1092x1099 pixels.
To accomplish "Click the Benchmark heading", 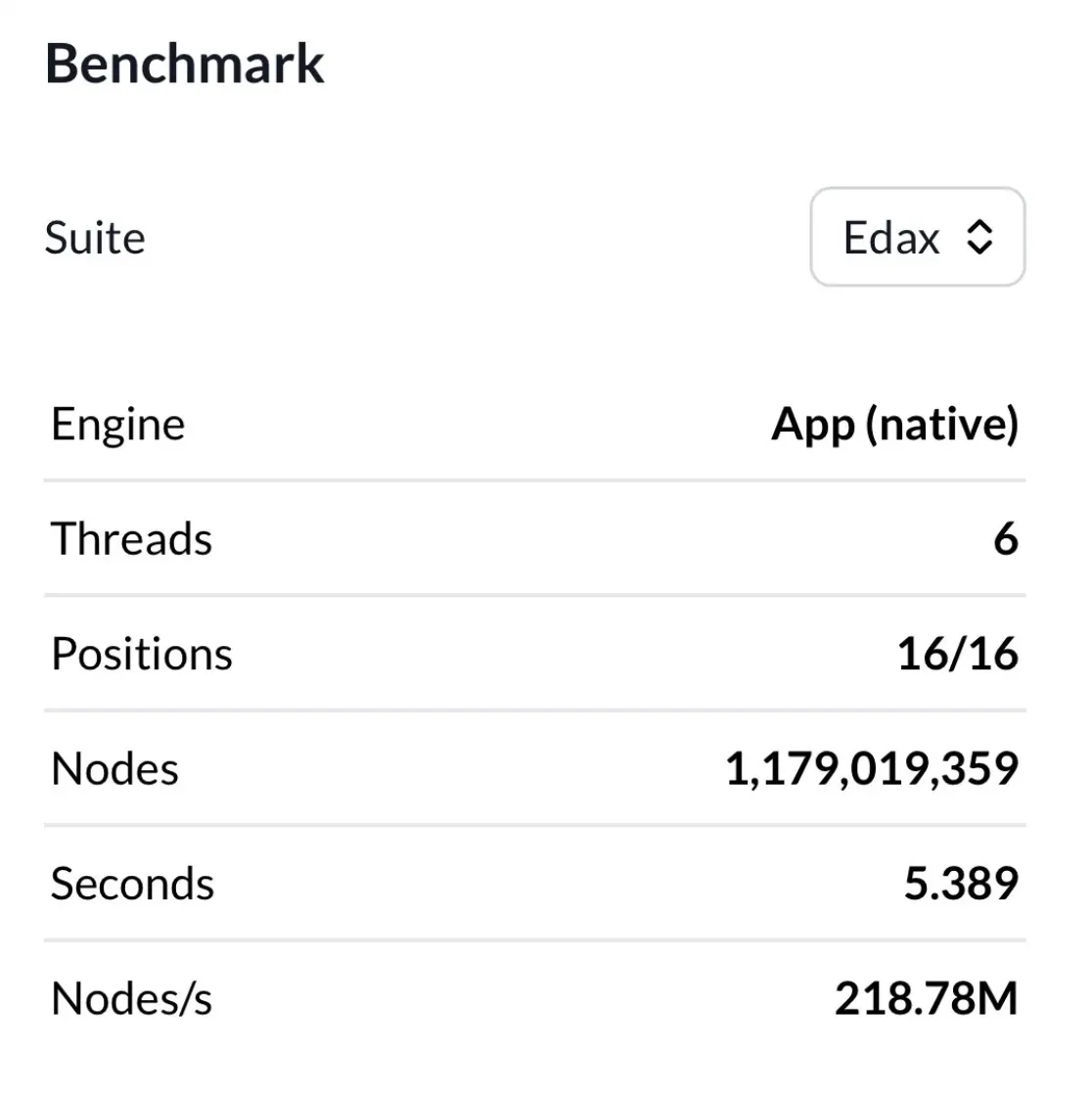I will [185, 64].
